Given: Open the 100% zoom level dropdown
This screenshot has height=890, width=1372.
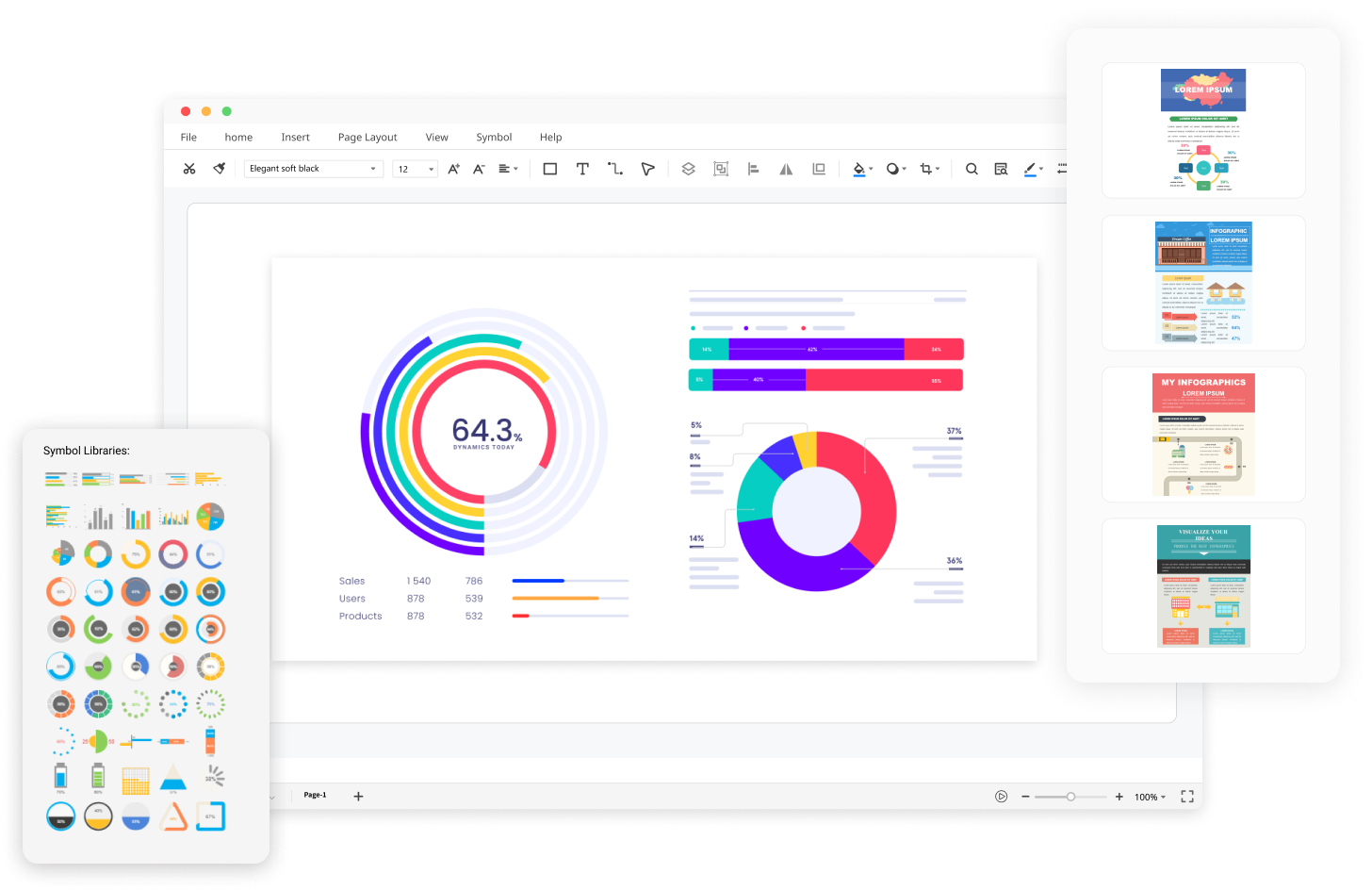Looking at the screenshot, I should coord(1150,797).
